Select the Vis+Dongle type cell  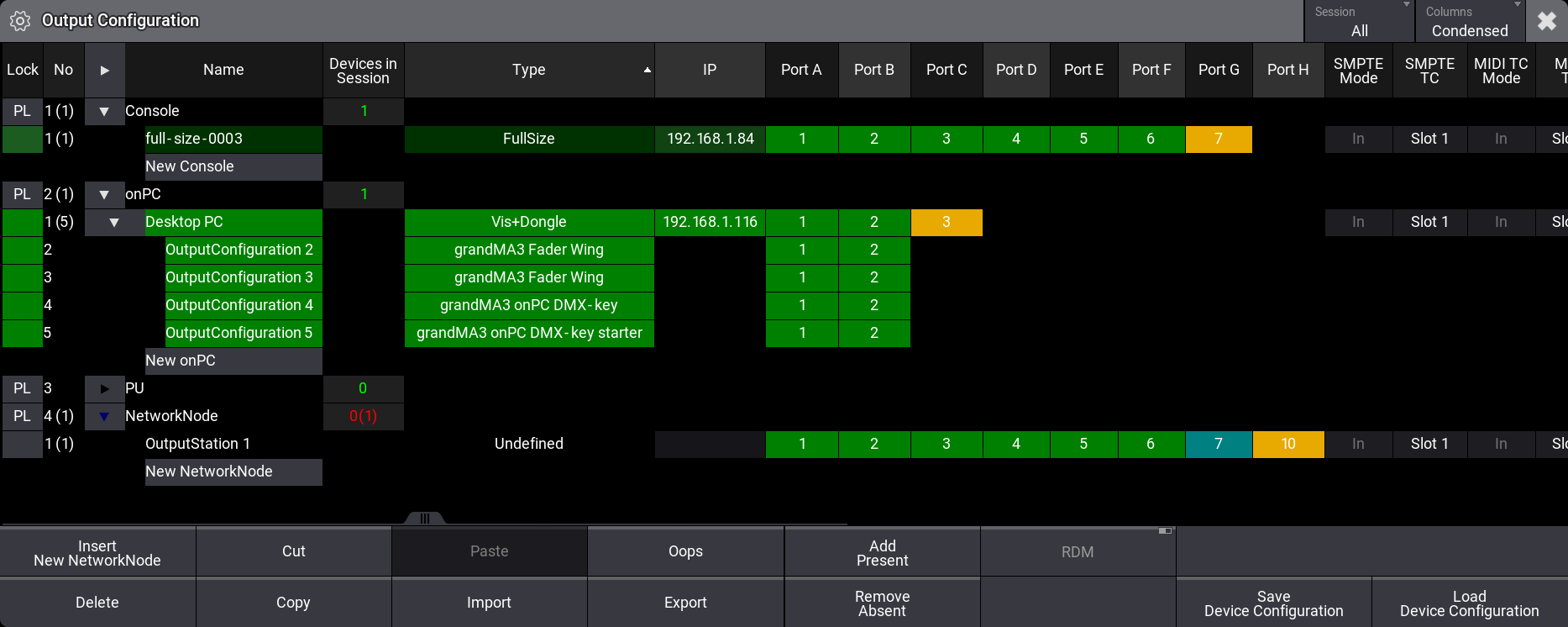click(x=529, y=222)
